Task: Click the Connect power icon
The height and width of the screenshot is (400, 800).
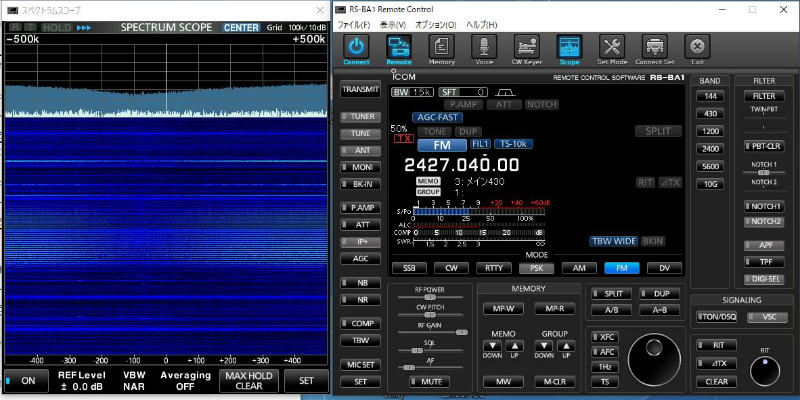Action: pyautogui.click(x=357, y=47)
